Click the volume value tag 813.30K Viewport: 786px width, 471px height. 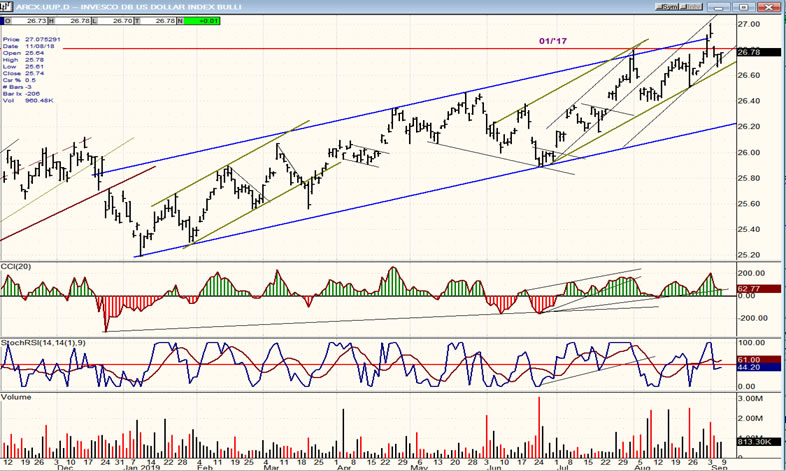pyautogui.click(x=758, y=442)
